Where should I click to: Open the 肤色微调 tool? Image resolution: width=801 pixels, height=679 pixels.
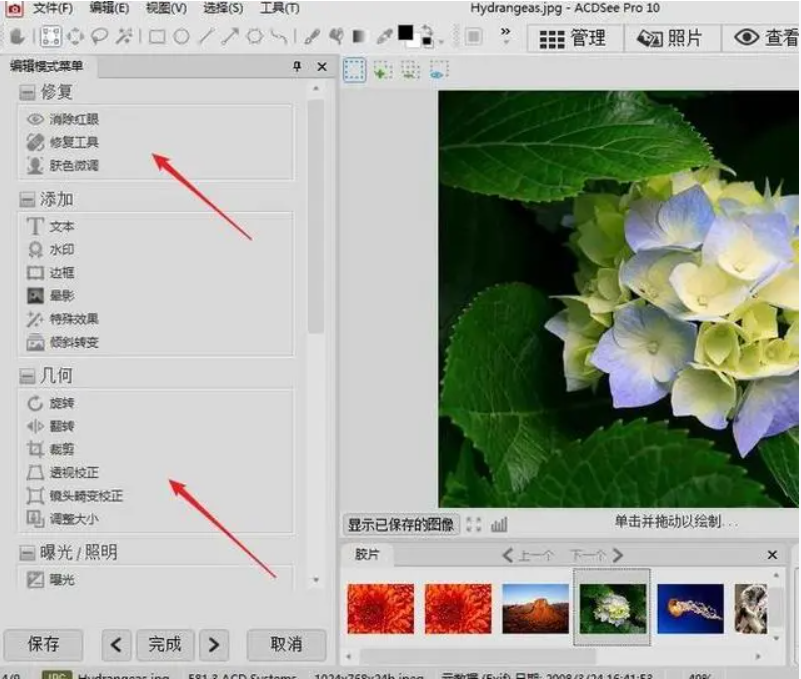click(63, 165)
